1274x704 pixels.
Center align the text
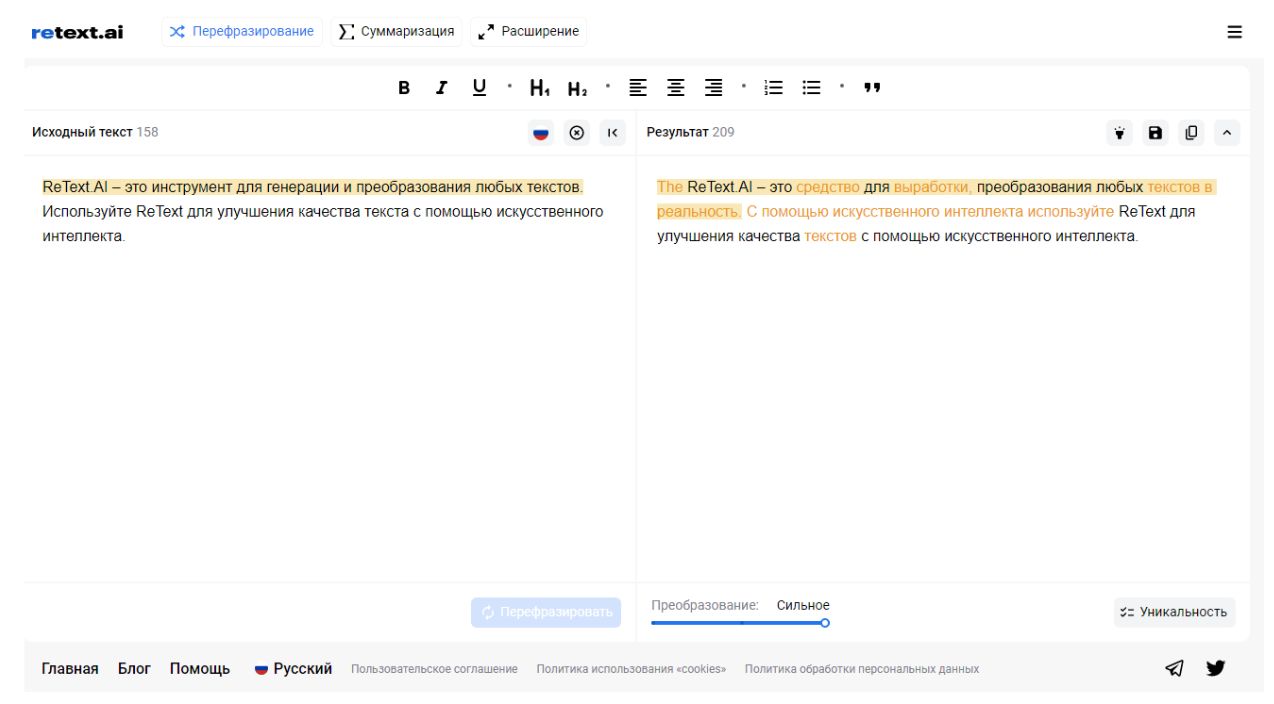point(676,88)
